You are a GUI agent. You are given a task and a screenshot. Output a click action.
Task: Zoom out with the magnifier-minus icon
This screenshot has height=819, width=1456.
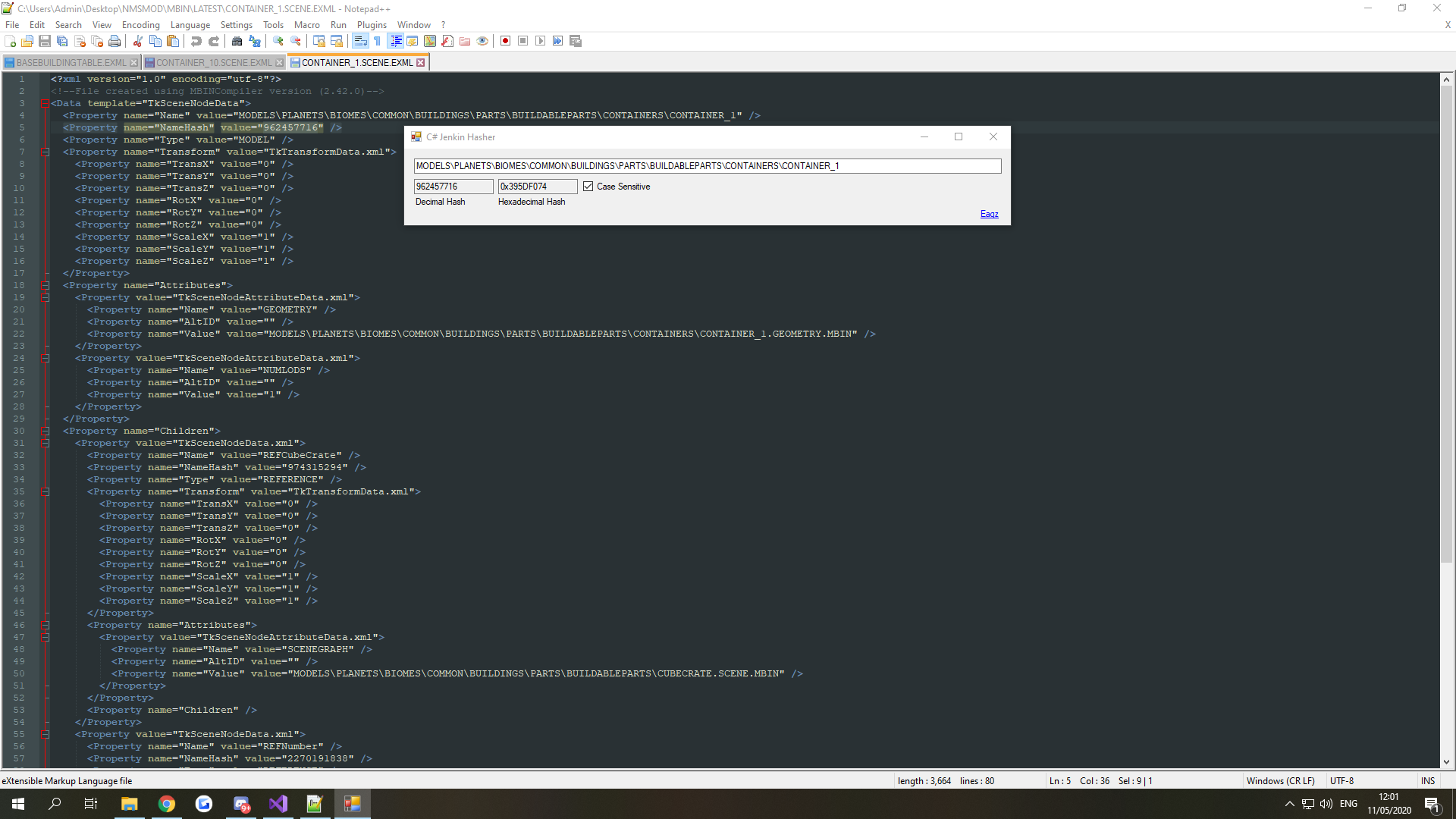[296, 41]
